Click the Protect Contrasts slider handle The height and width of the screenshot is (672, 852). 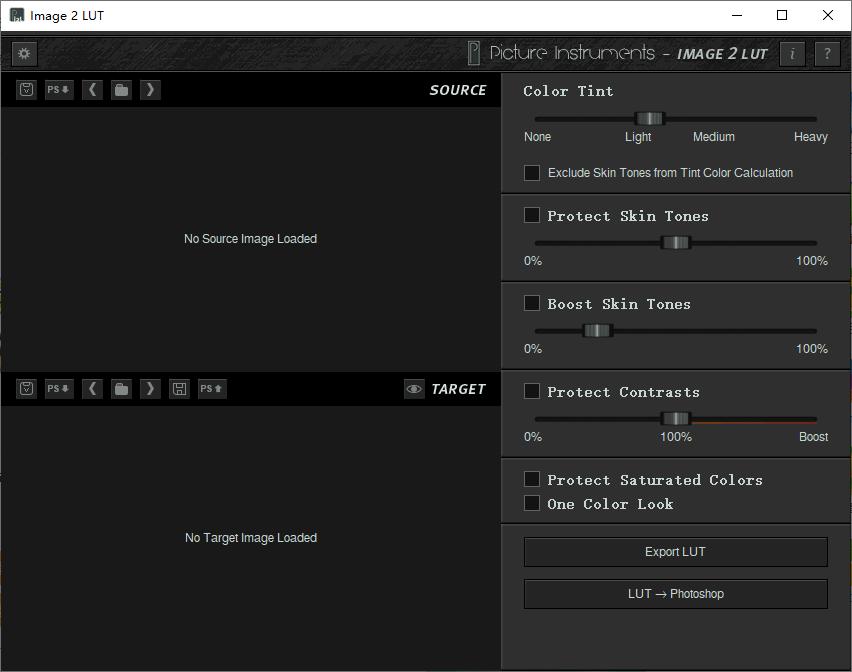[676, 418]
